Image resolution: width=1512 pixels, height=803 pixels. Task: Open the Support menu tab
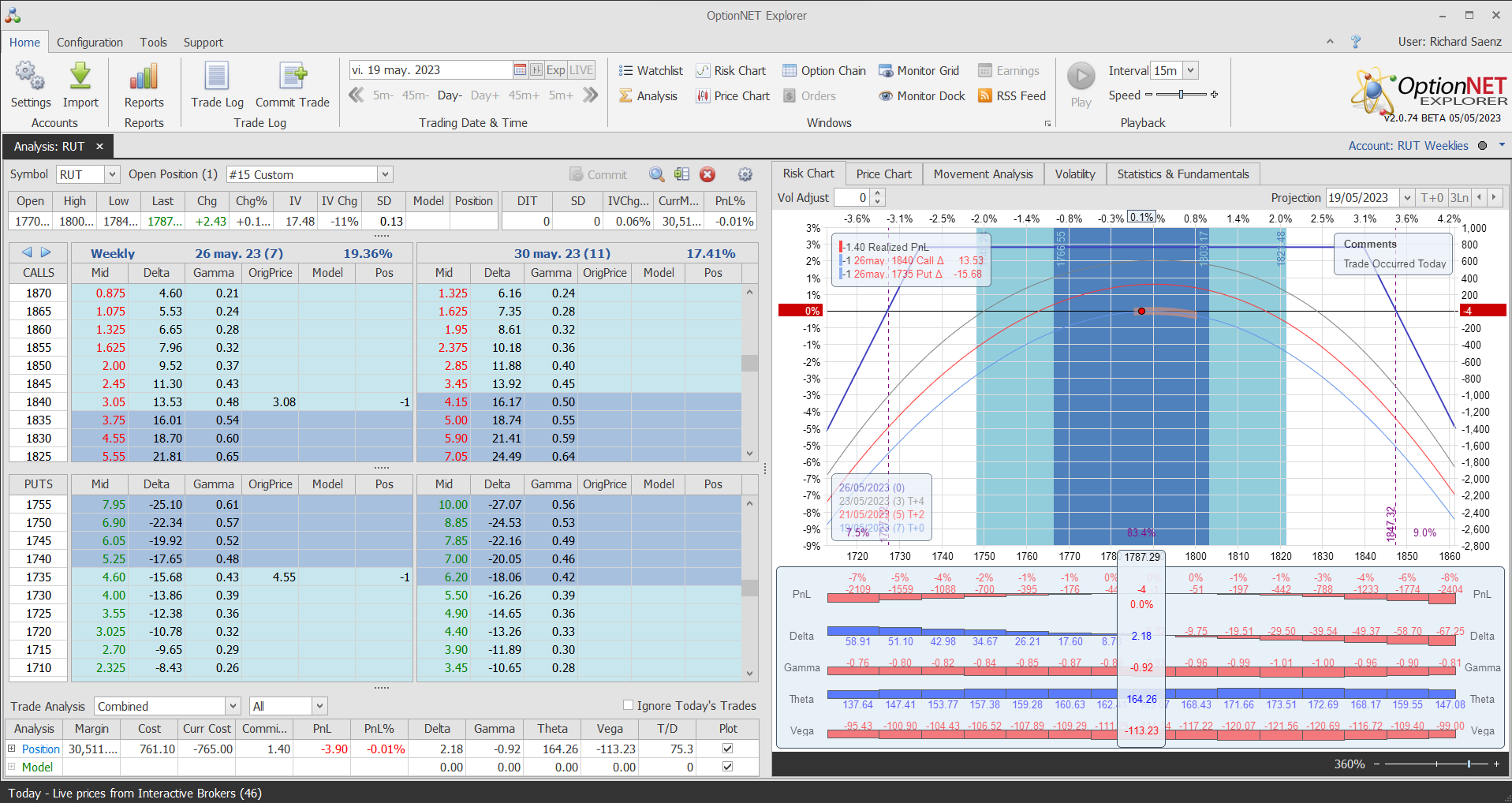[x=203, y=43]
